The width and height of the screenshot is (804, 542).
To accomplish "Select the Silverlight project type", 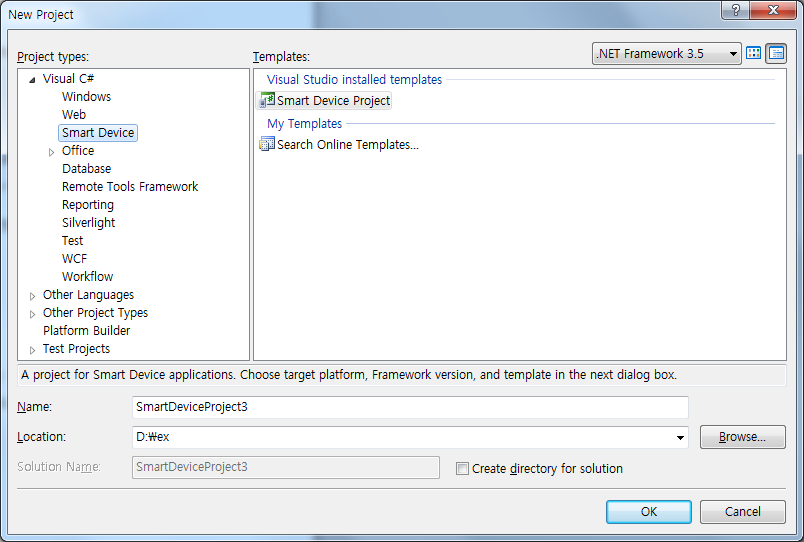I will point(88,223).
